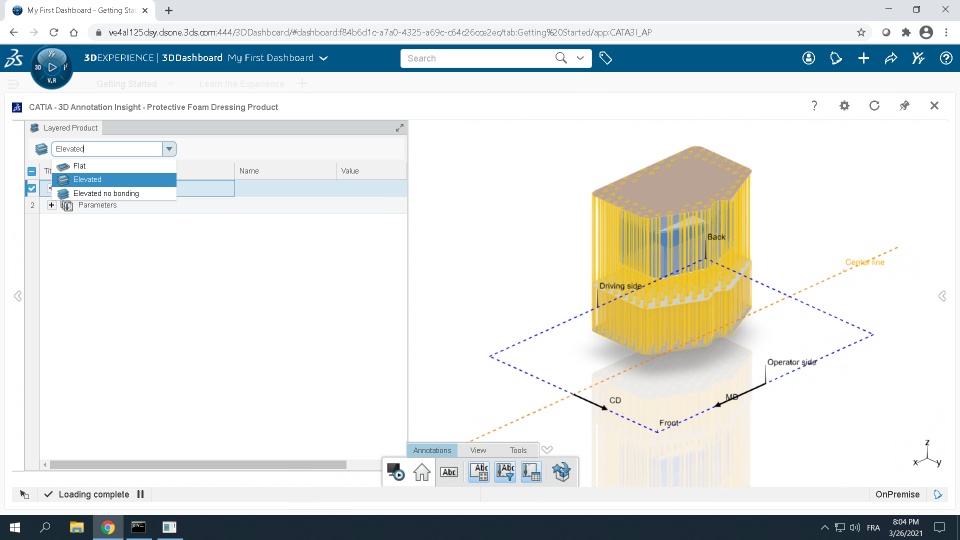Image resolution: width=960 pixels, height=540 pixels.
Task: Click the plus add icon in top bar
Action: coord(863,58)
